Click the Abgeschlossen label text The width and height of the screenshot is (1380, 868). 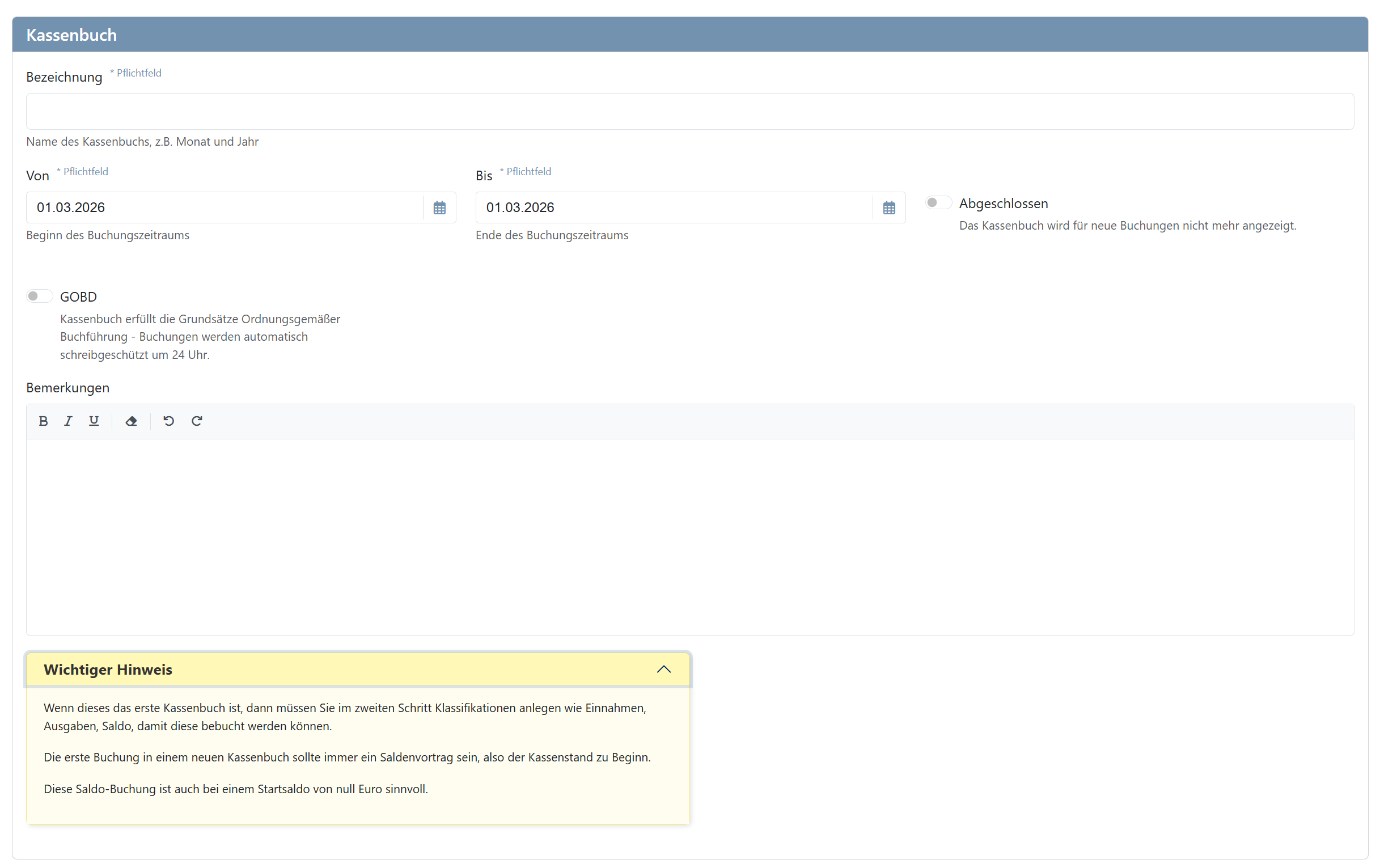click(x=1004, y=204)
